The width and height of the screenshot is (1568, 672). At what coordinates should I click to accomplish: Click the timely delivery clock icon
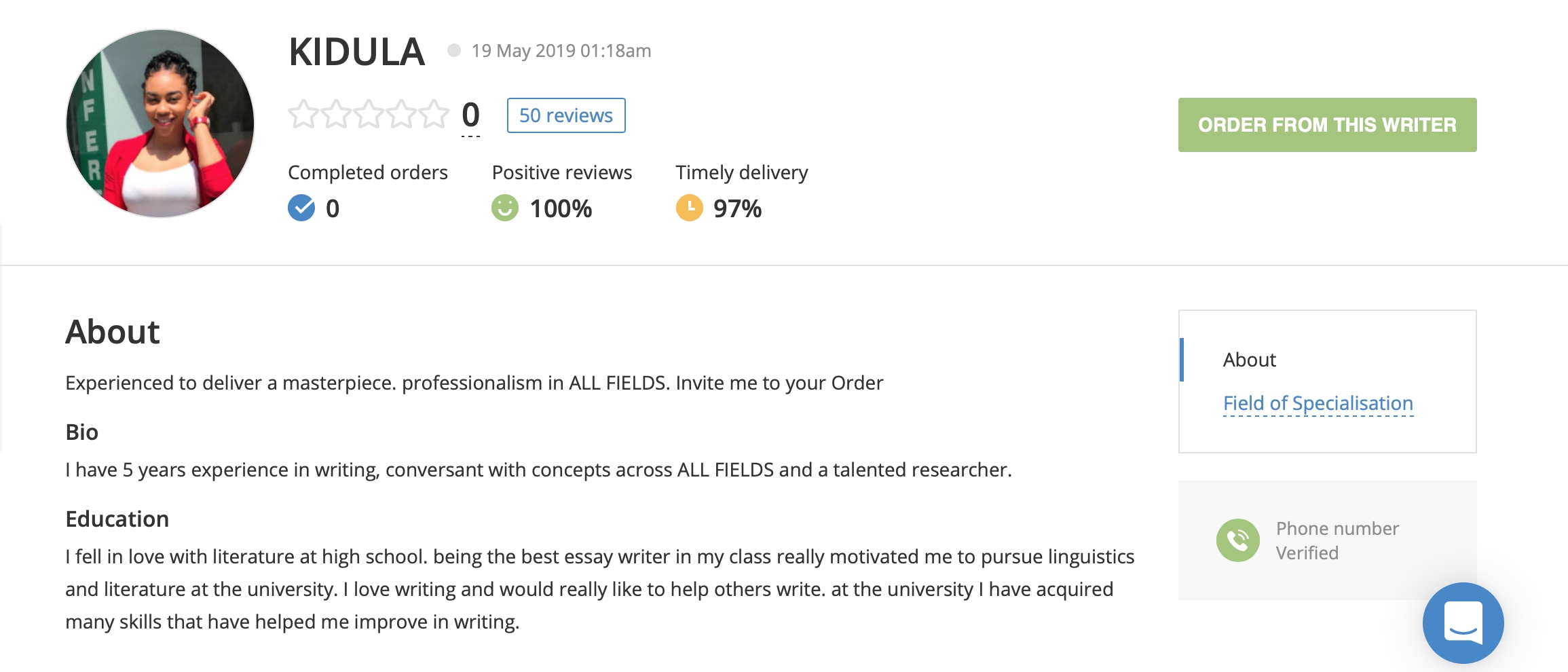(689, 208)
